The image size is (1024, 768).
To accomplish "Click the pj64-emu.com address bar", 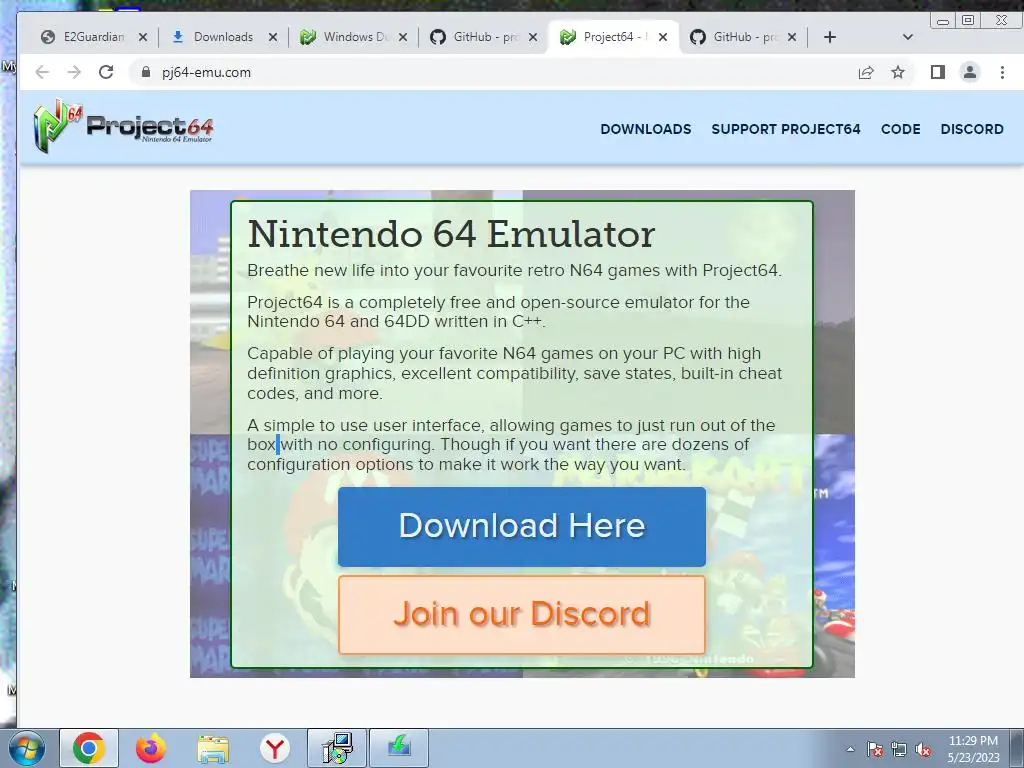I will coord(490,72).
